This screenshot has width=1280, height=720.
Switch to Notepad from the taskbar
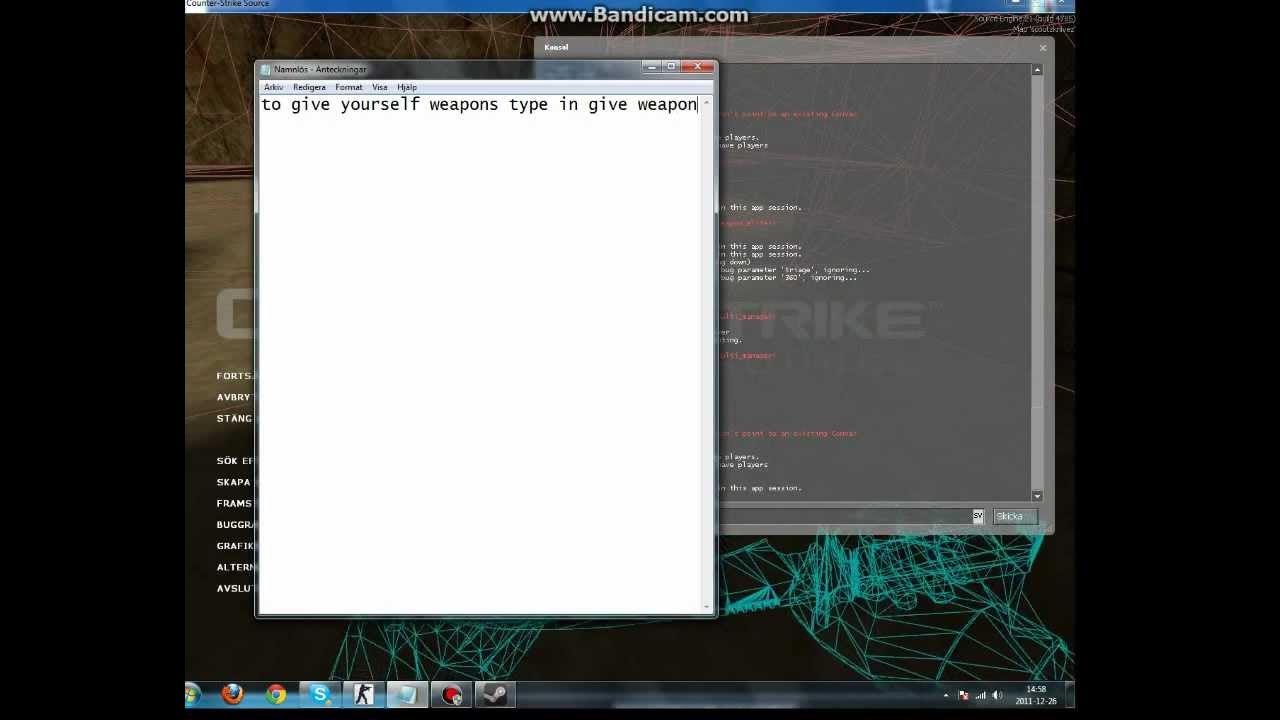pyautogui.click(x=407, y=694)
